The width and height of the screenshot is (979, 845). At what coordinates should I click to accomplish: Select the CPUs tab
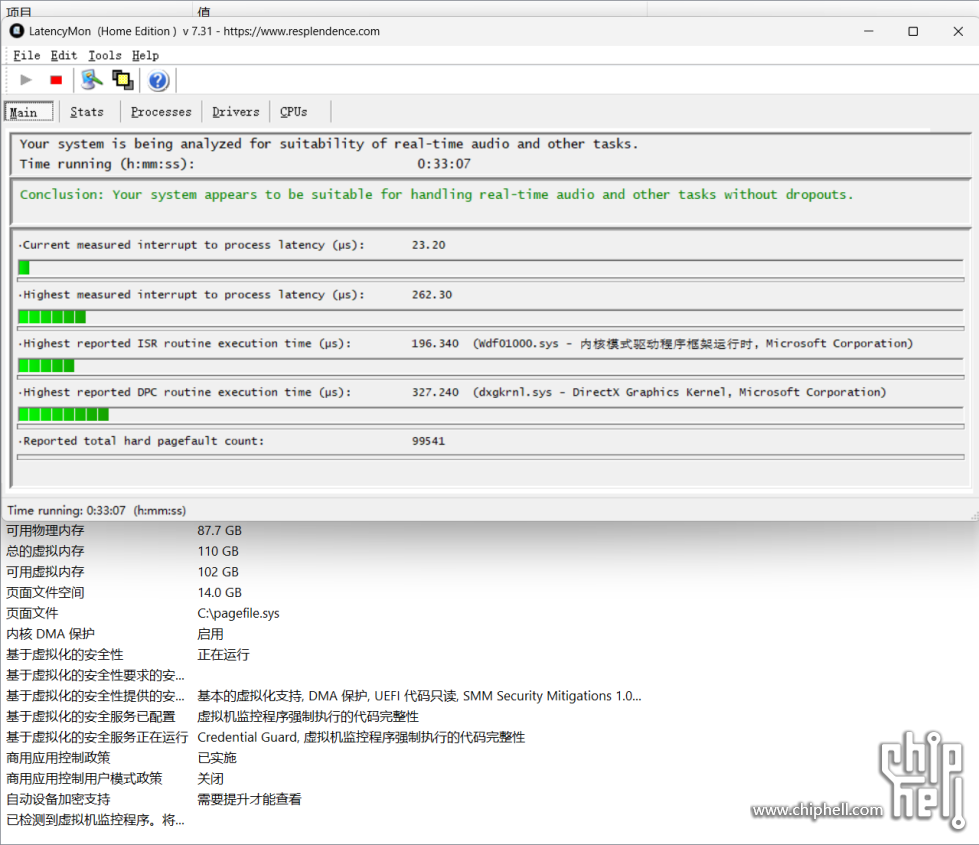tap(294, 112)
